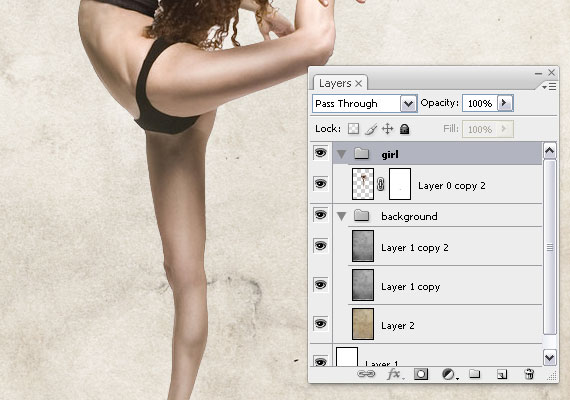This screenshot has height=400, width=570.
Task: Click the Fill 100% field
Action: pyautogui.click(x=480, y=129)
